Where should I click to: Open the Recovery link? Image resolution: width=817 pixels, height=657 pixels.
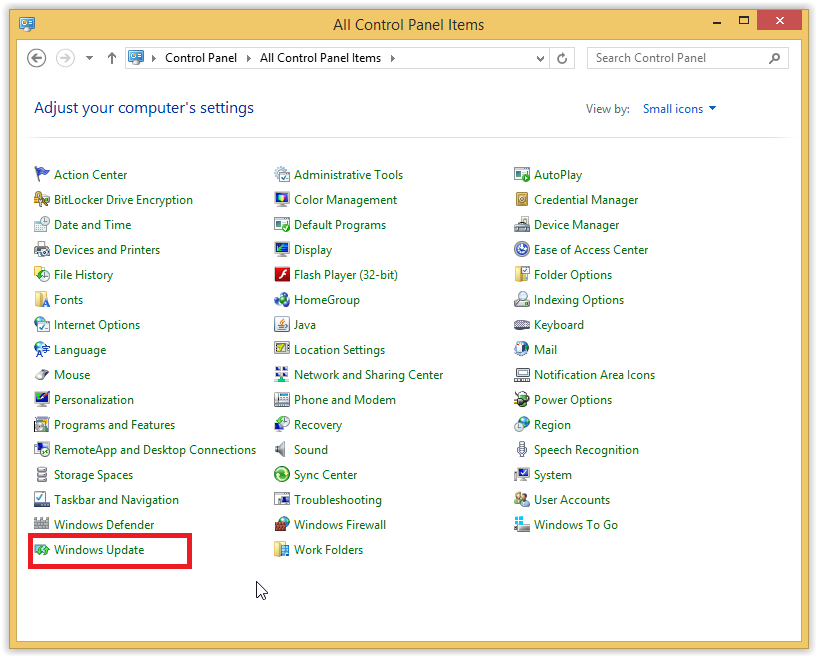[318, 425]
